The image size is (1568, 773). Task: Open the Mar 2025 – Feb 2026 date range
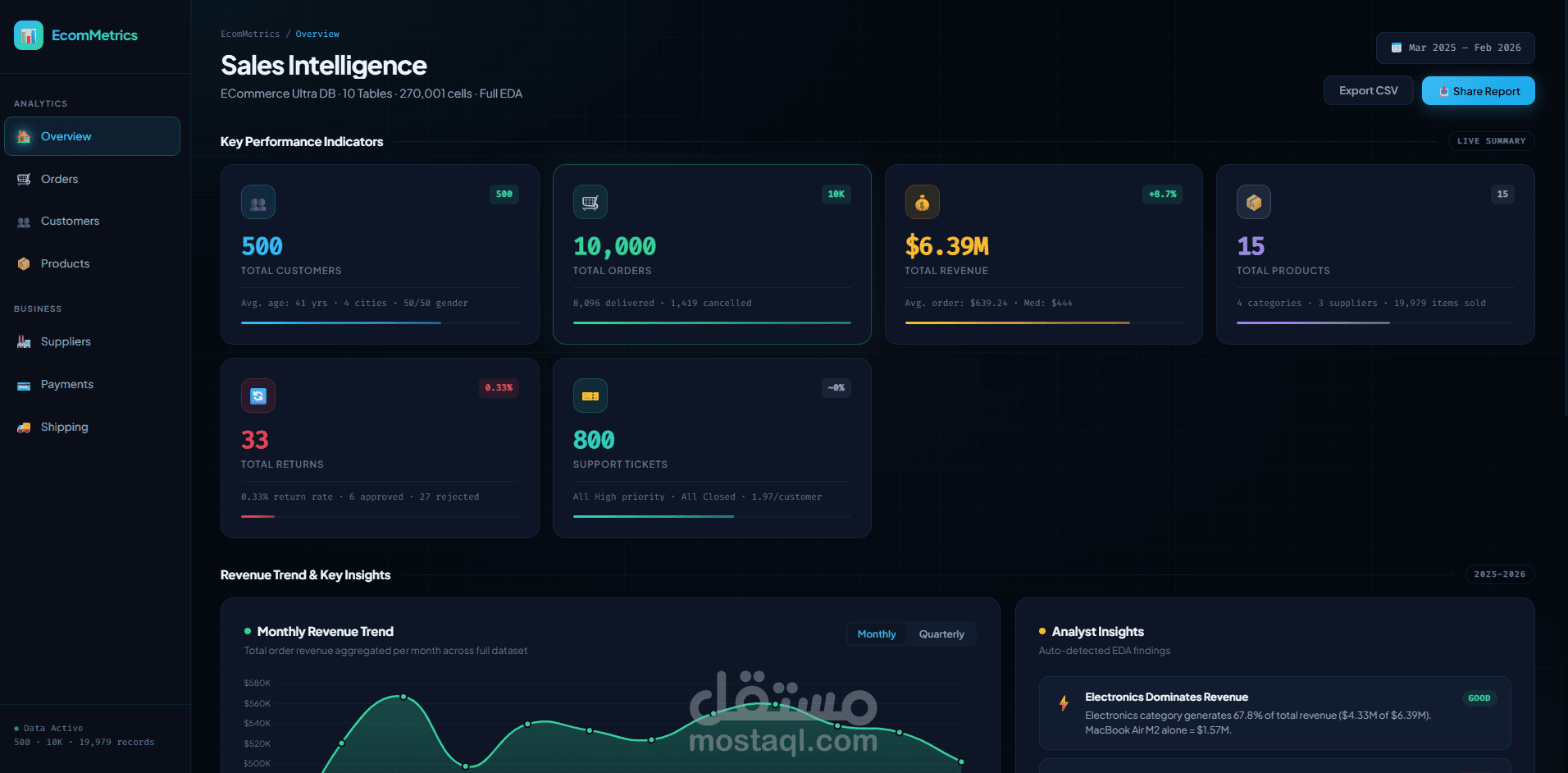pyautogui.click(x=1456, y=48)
